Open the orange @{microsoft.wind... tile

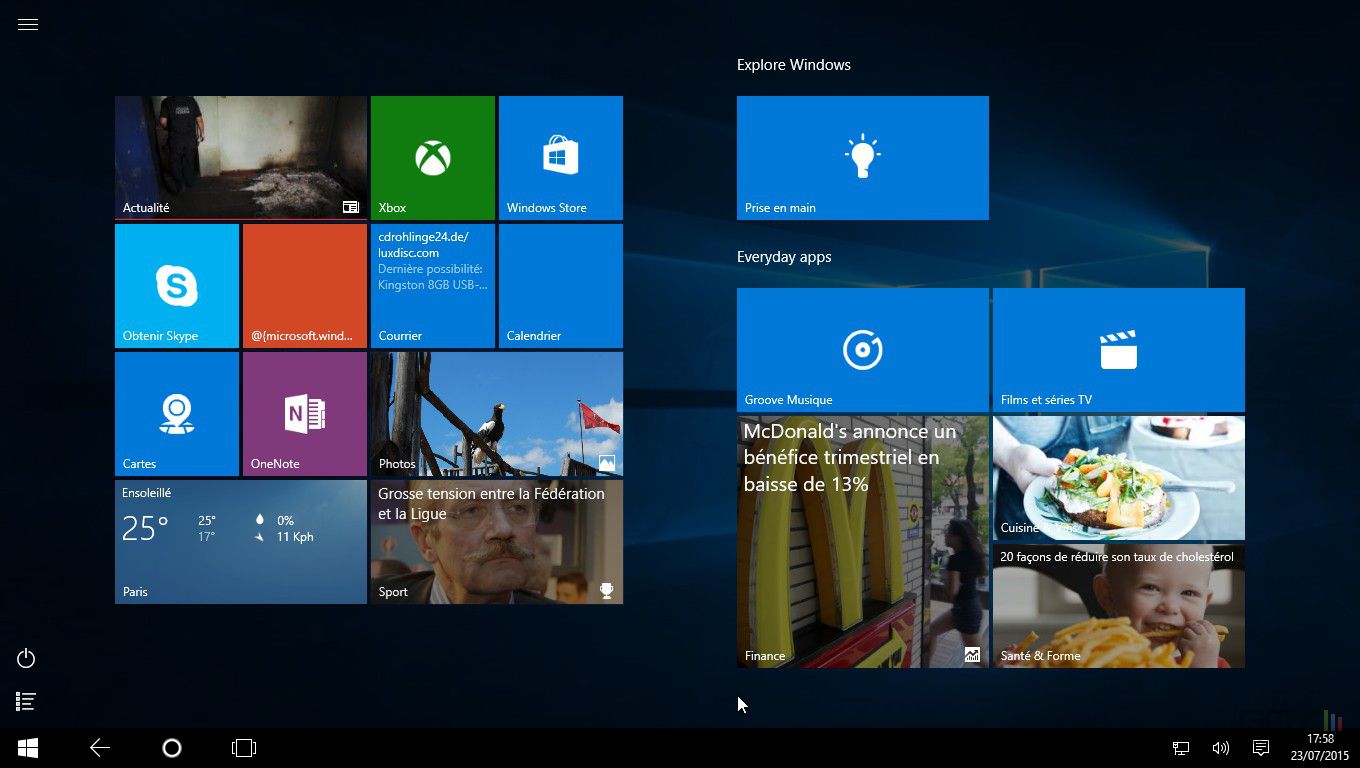click(x=305, y=286)
